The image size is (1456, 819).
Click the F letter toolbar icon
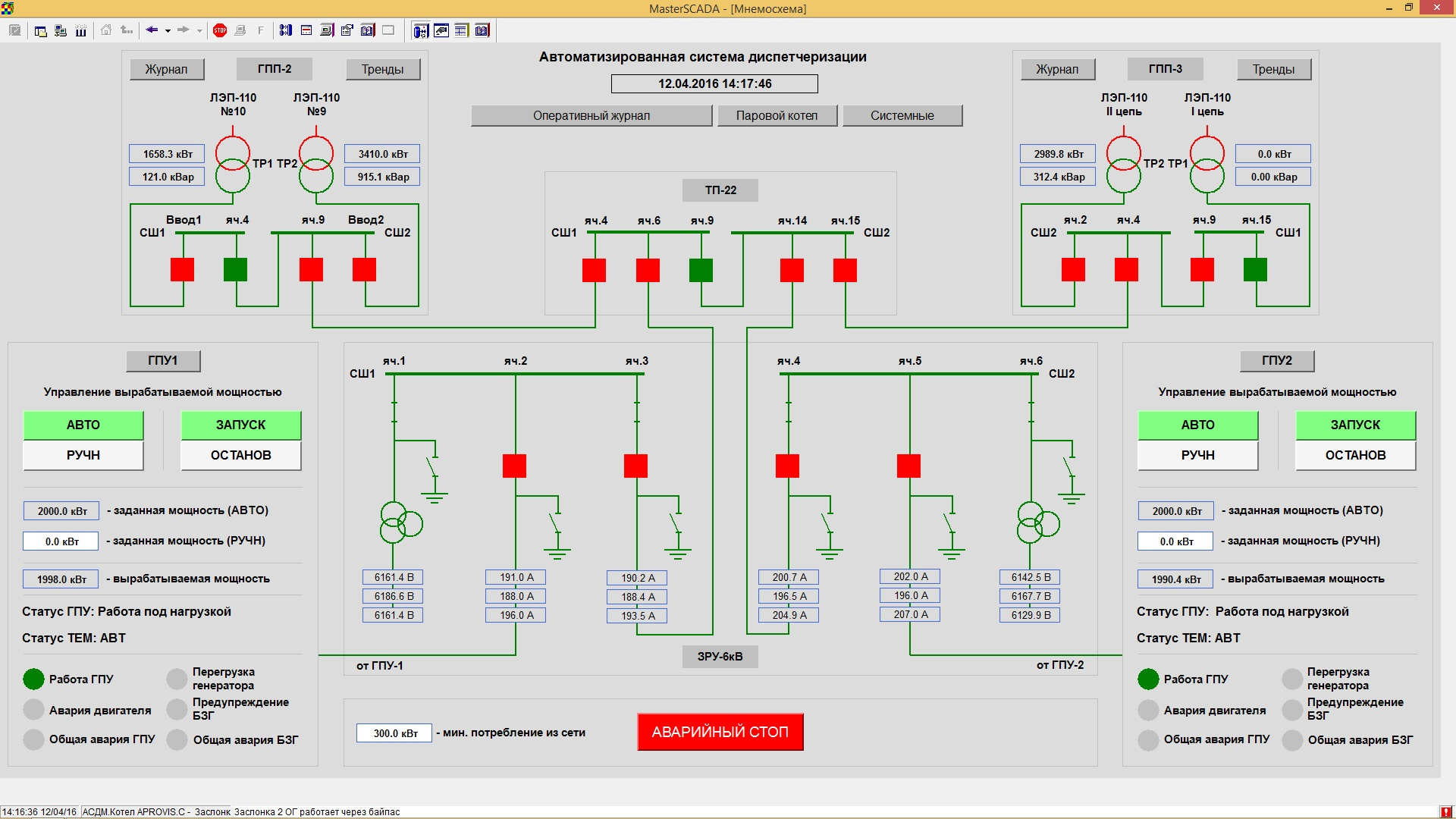pos(261,30)
